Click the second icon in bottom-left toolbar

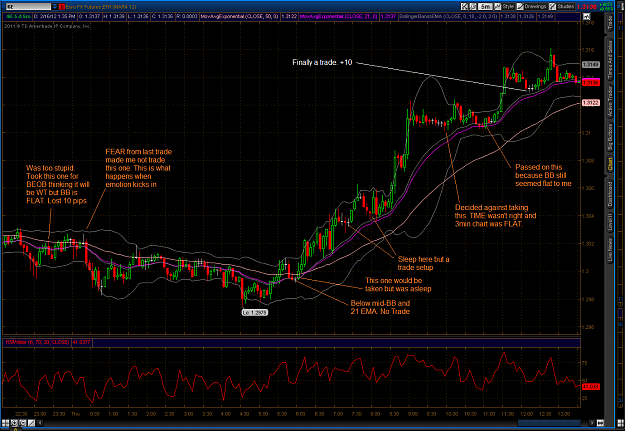(14, 423)
